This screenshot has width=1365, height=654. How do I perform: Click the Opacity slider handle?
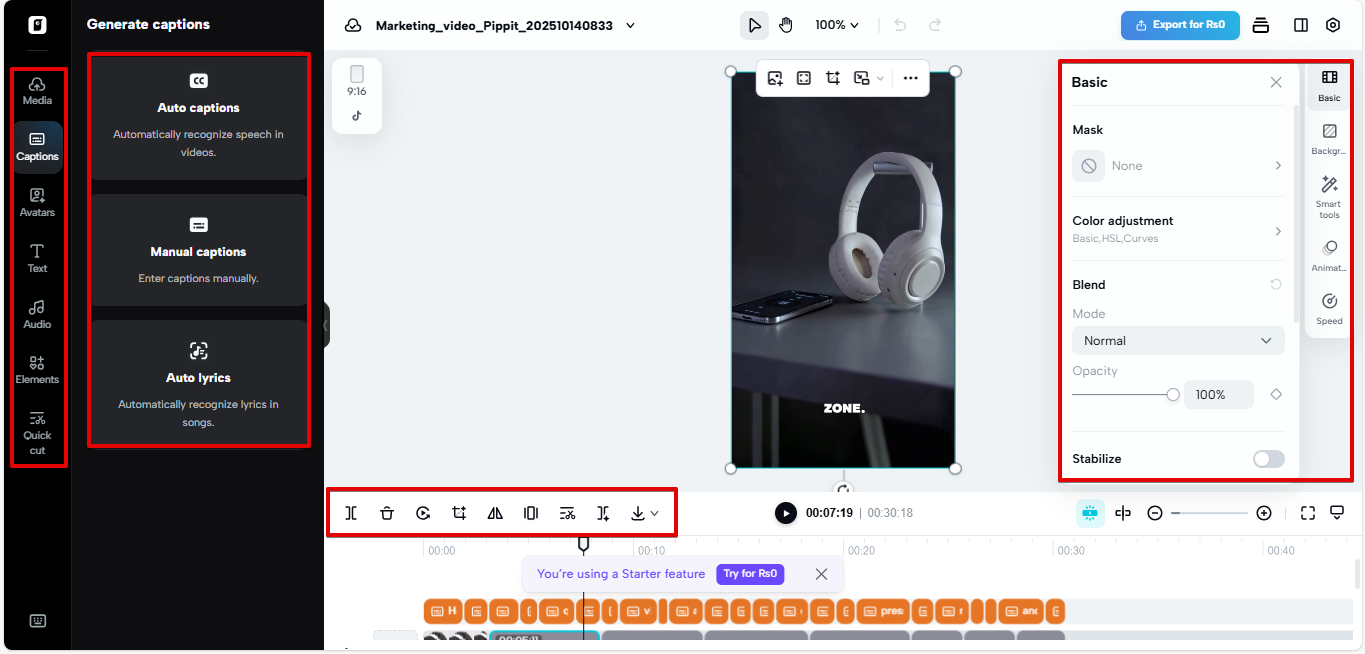pyautogui.click(x=1172, y=394)
